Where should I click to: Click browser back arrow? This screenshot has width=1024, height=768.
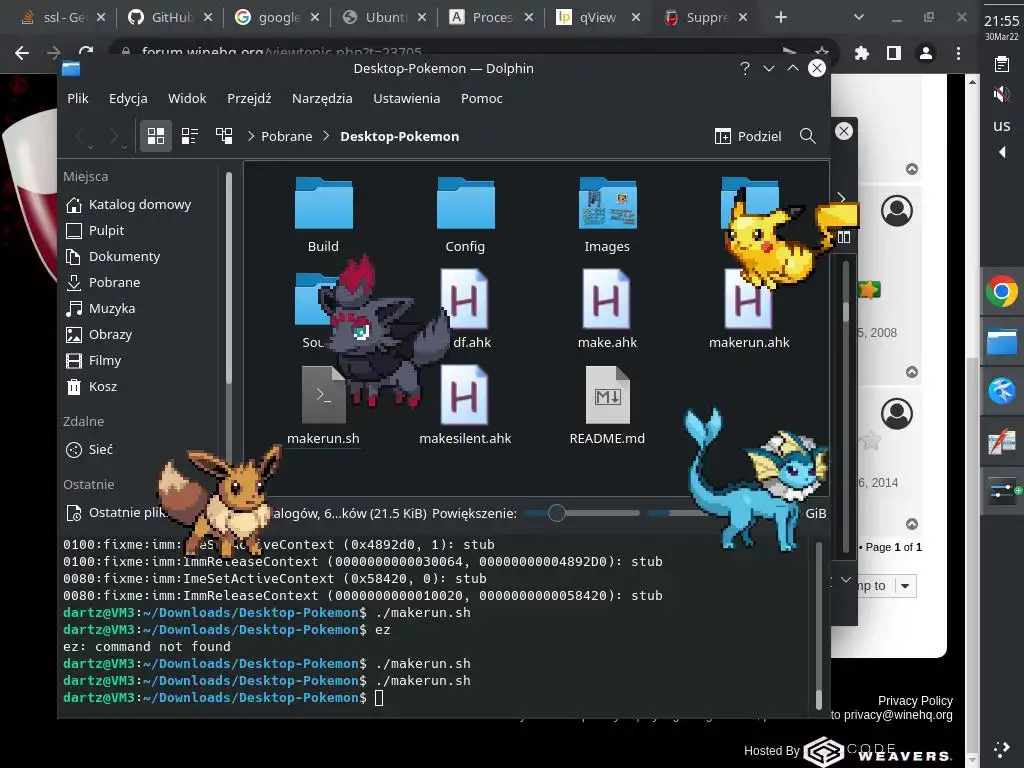coord(22,53)
